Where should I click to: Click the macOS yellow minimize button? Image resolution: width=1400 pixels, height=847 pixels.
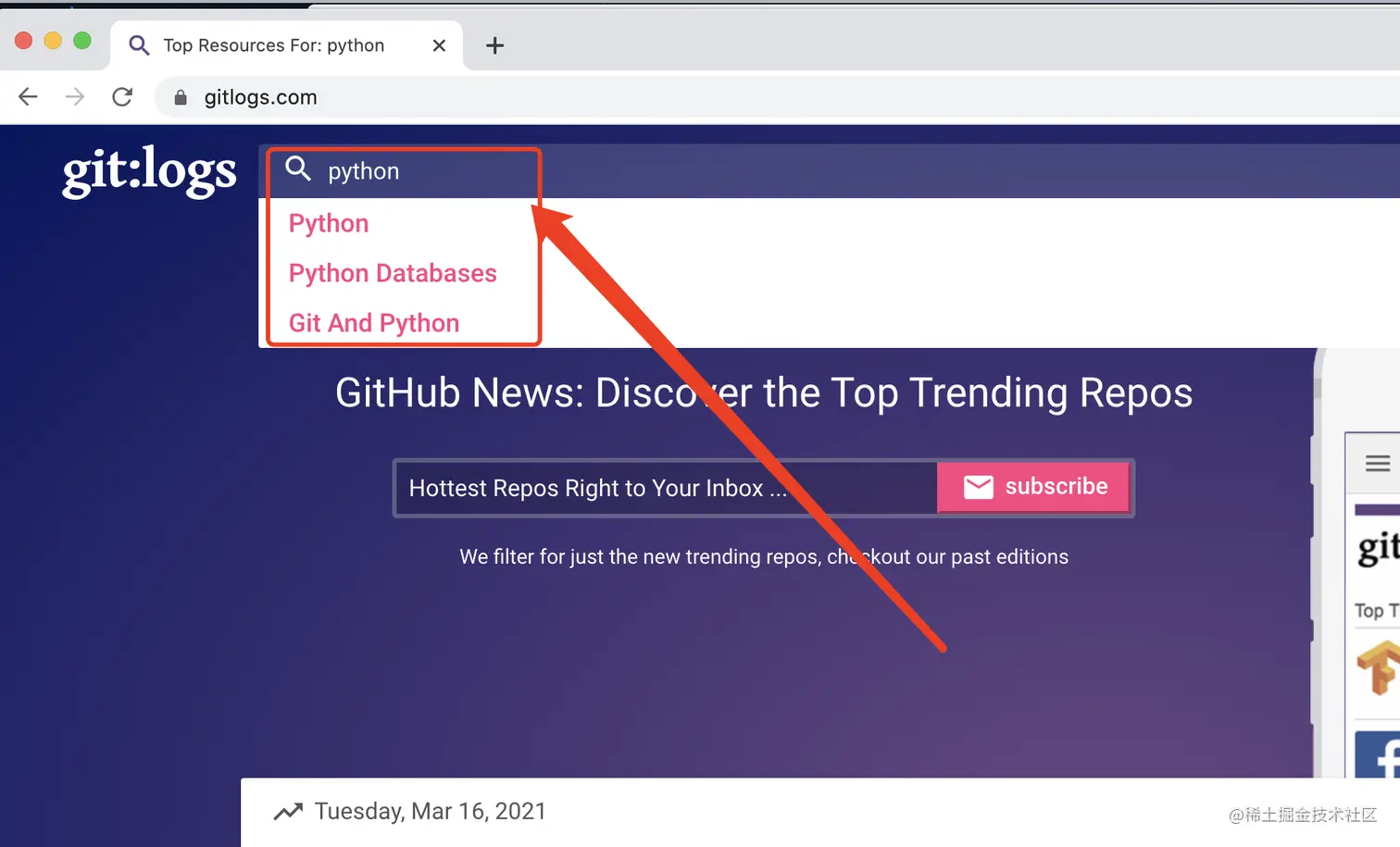(53, 41)
